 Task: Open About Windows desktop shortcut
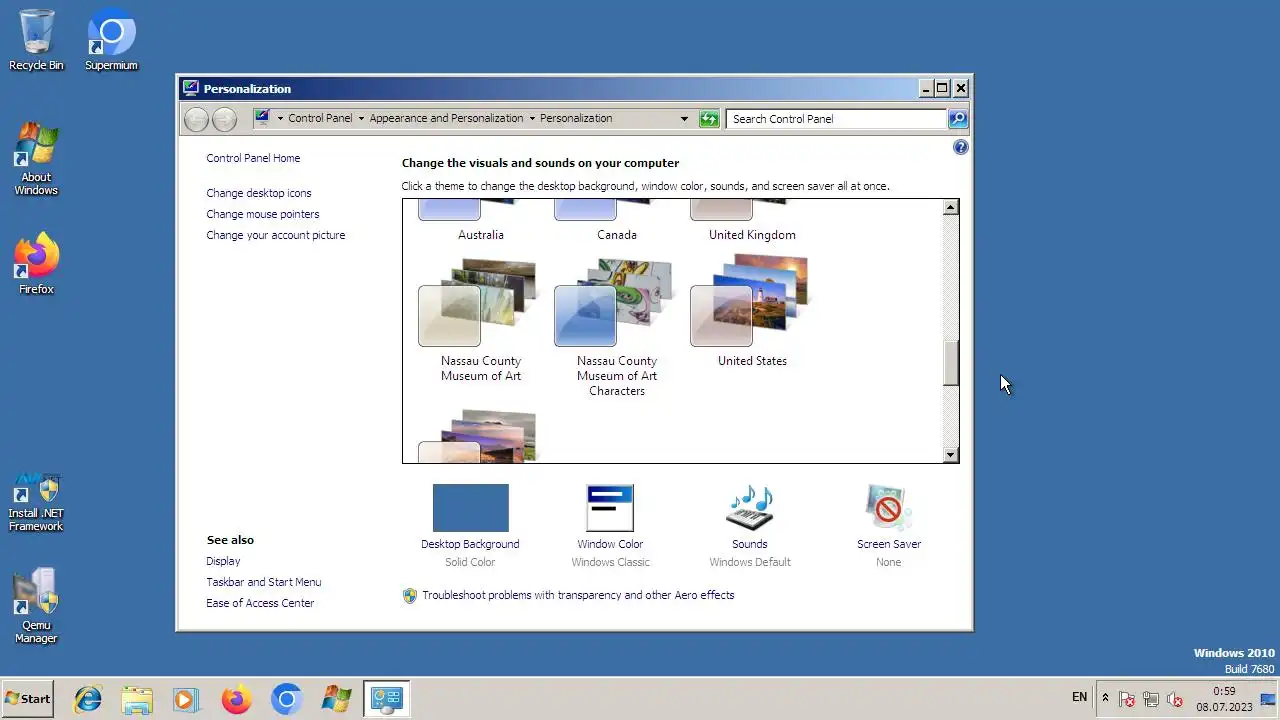coord(36,159)
